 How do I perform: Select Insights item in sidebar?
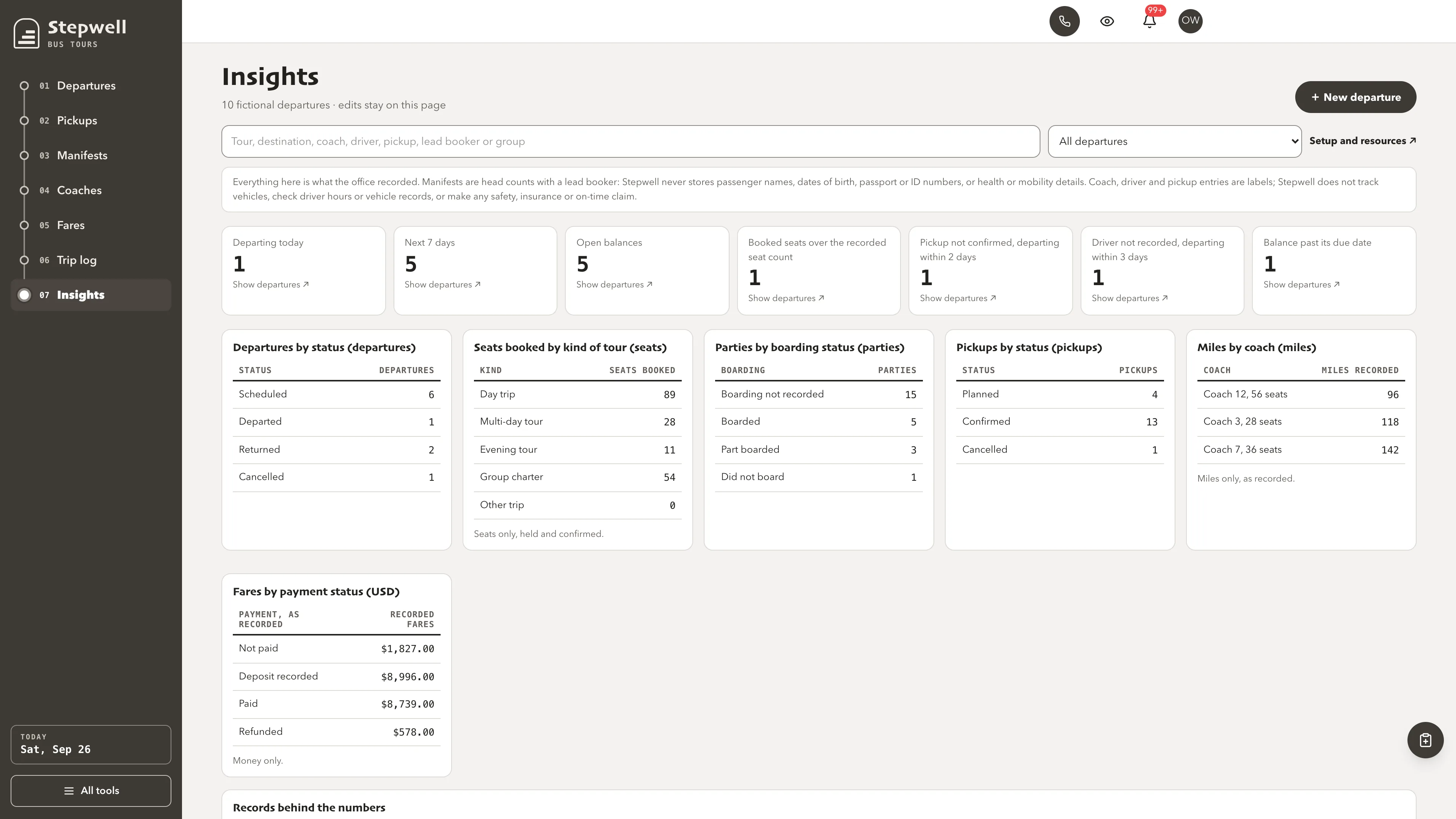91,295
